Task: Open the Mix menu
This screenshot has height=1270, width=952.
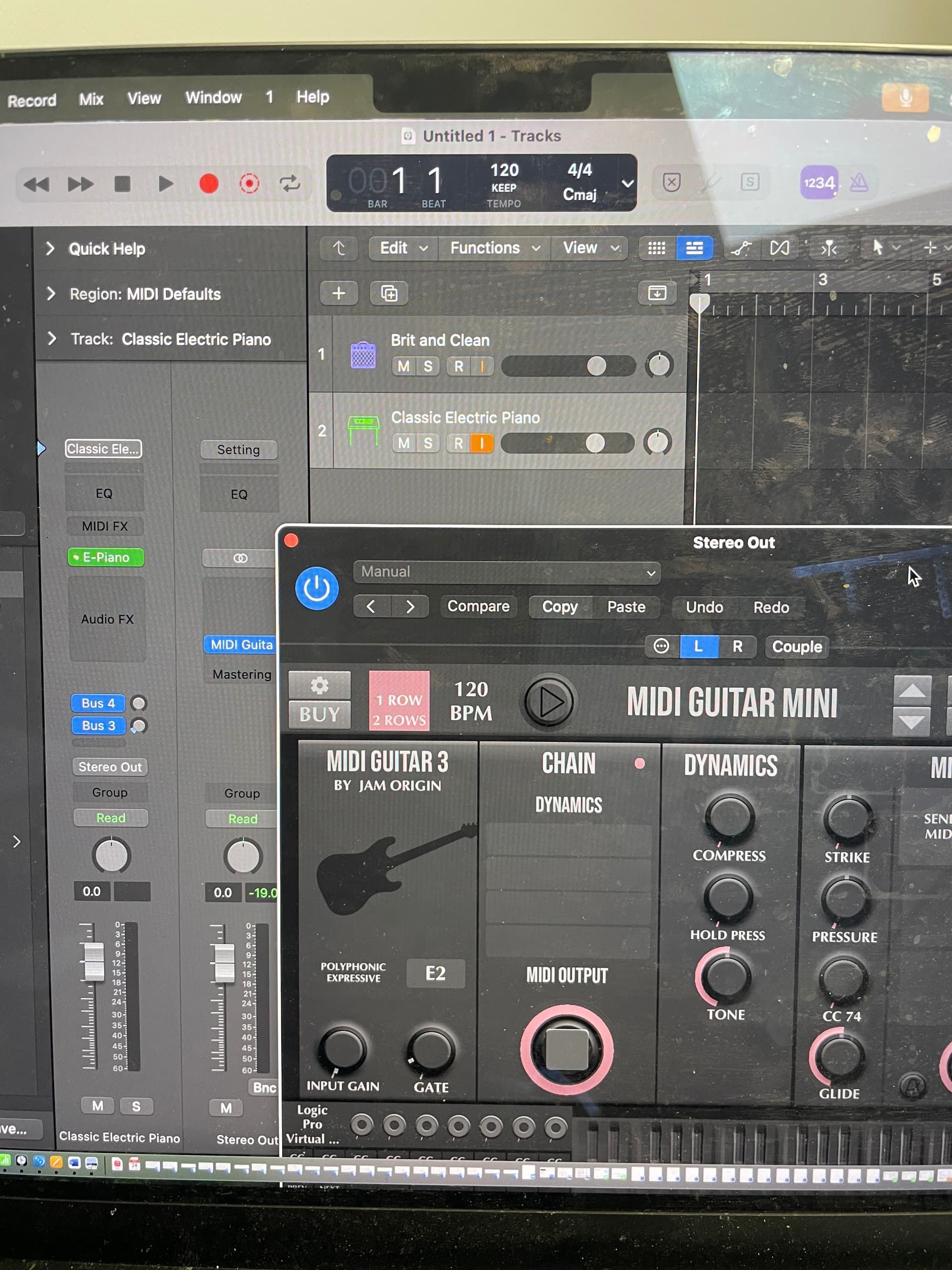Action: [x=91, y=99]
